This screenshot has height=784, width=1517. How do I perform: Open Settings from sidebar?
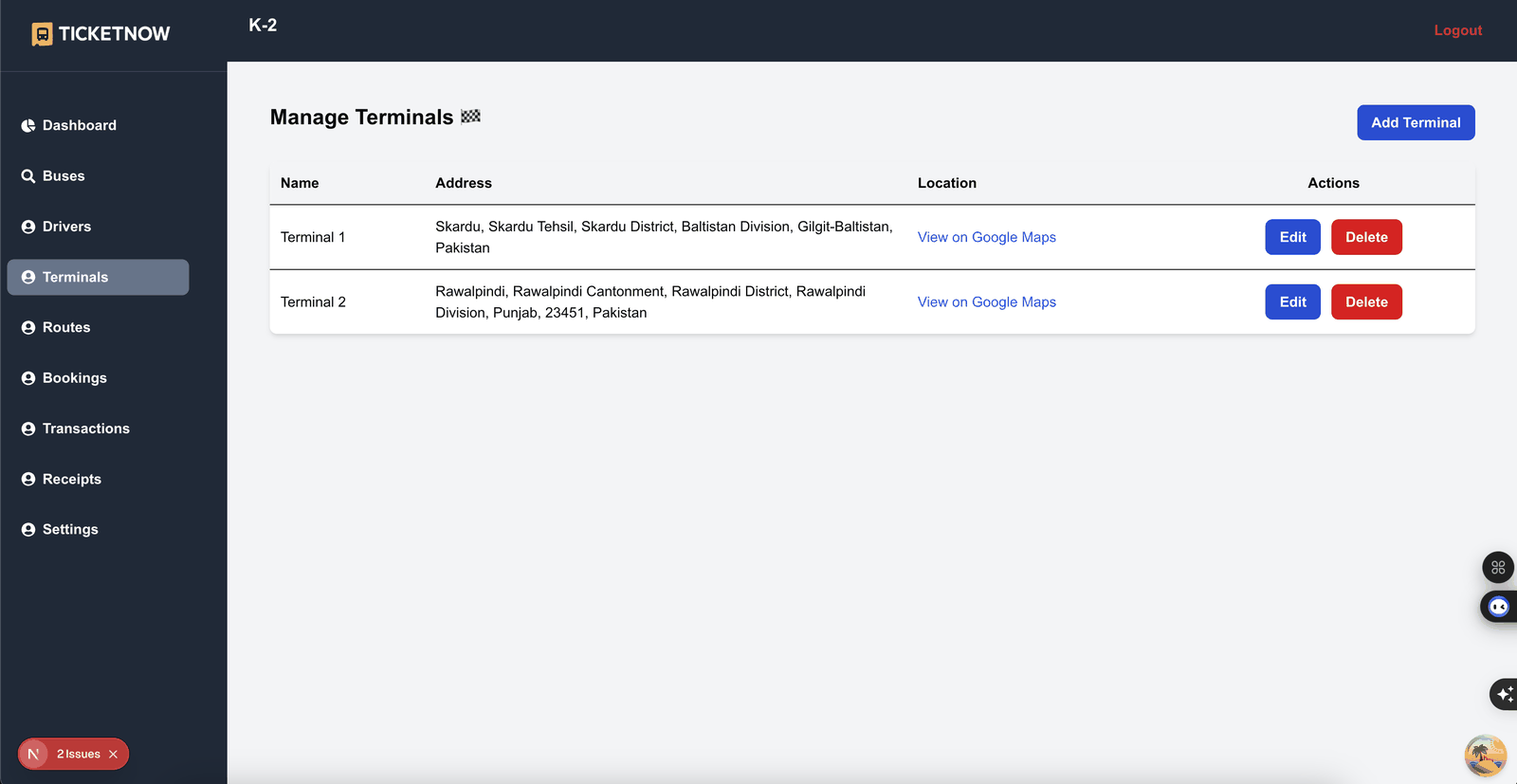click(98, 529)
